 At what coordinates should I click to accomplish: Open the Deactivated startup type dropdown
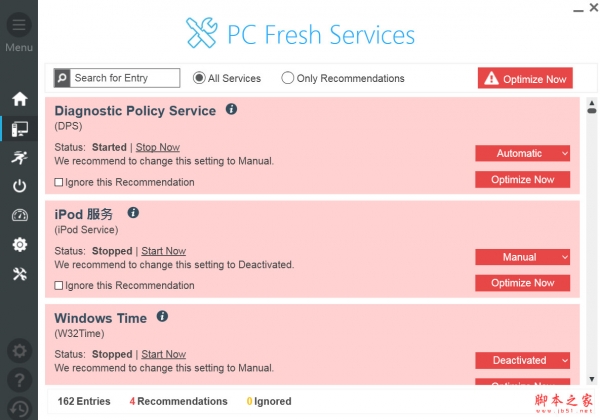(x=522, y=360)
